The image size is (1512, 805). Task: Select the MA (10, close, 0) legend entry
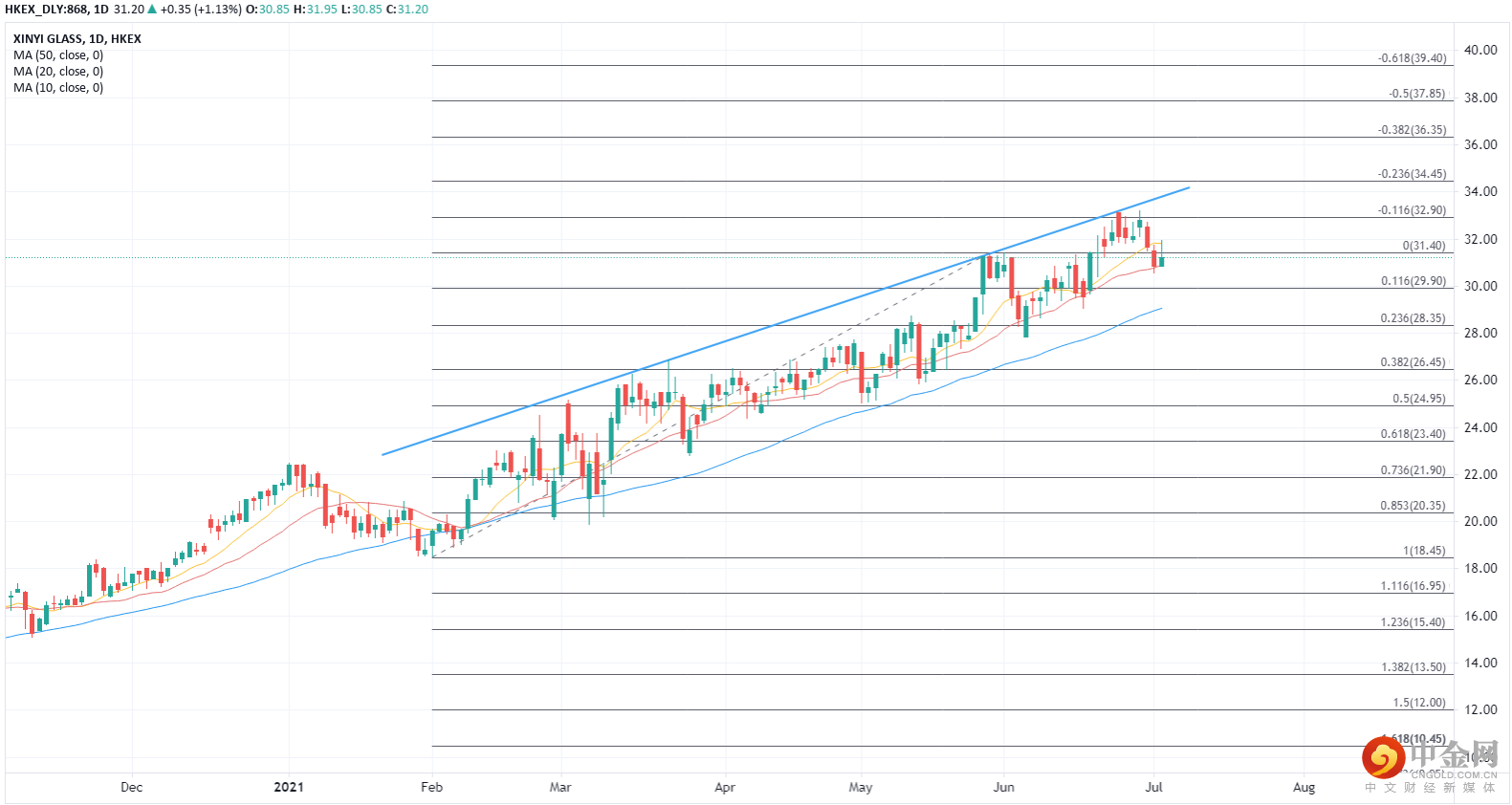[x=58, y=88]
